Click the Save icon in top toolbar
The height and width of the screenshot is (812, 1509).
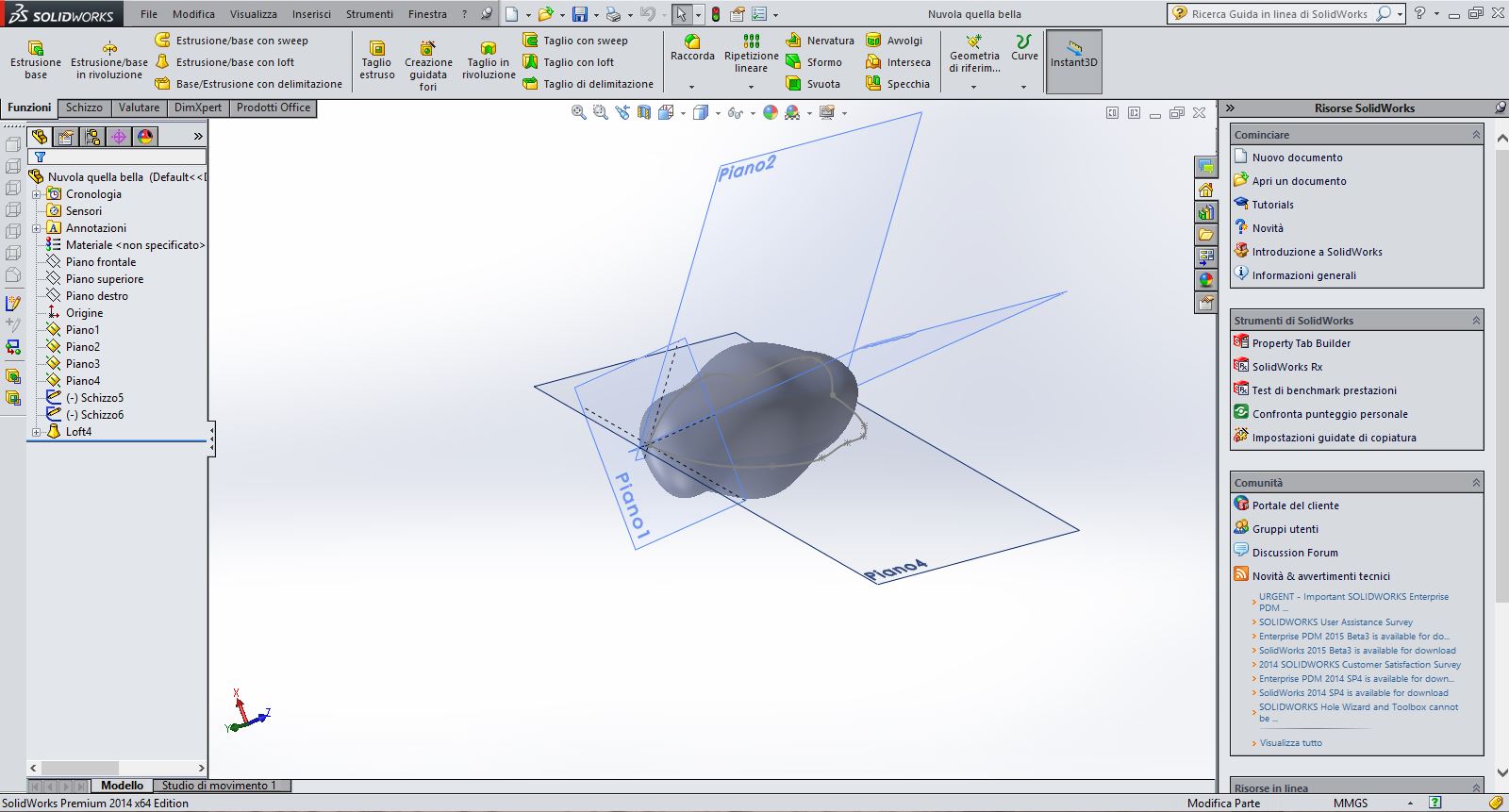click(x=580, y=14)
